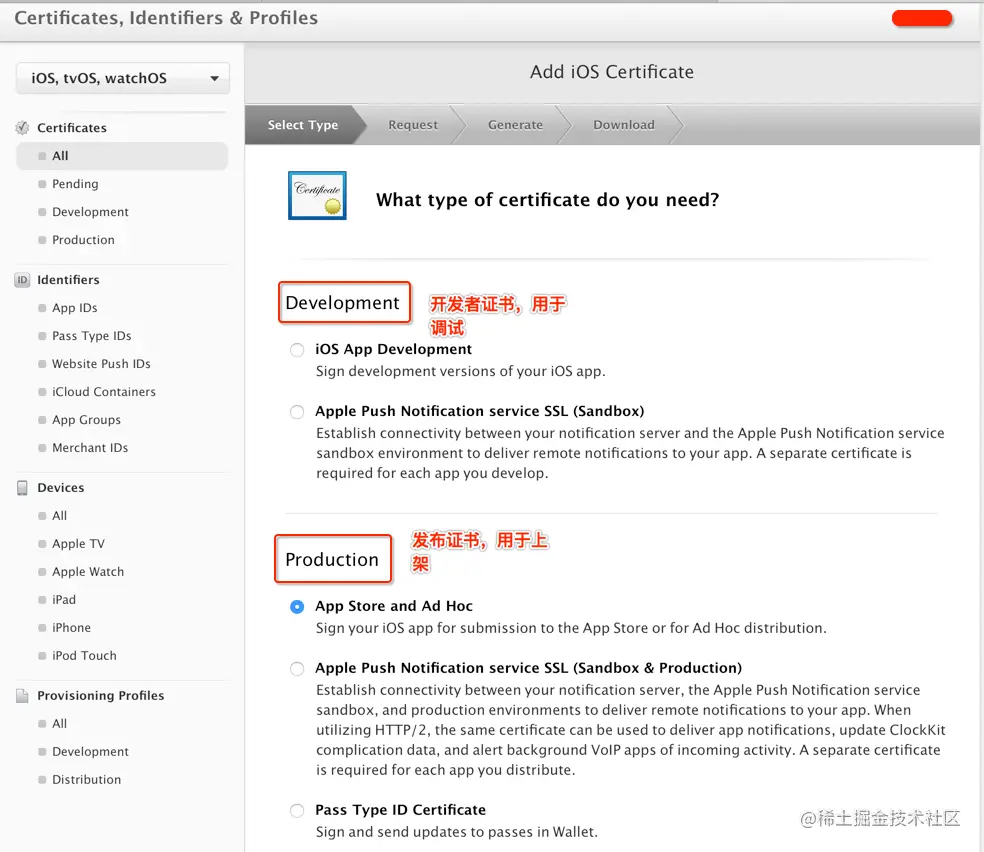Click the iOS App Development label

pyautogui.click(x=393, y=349)
